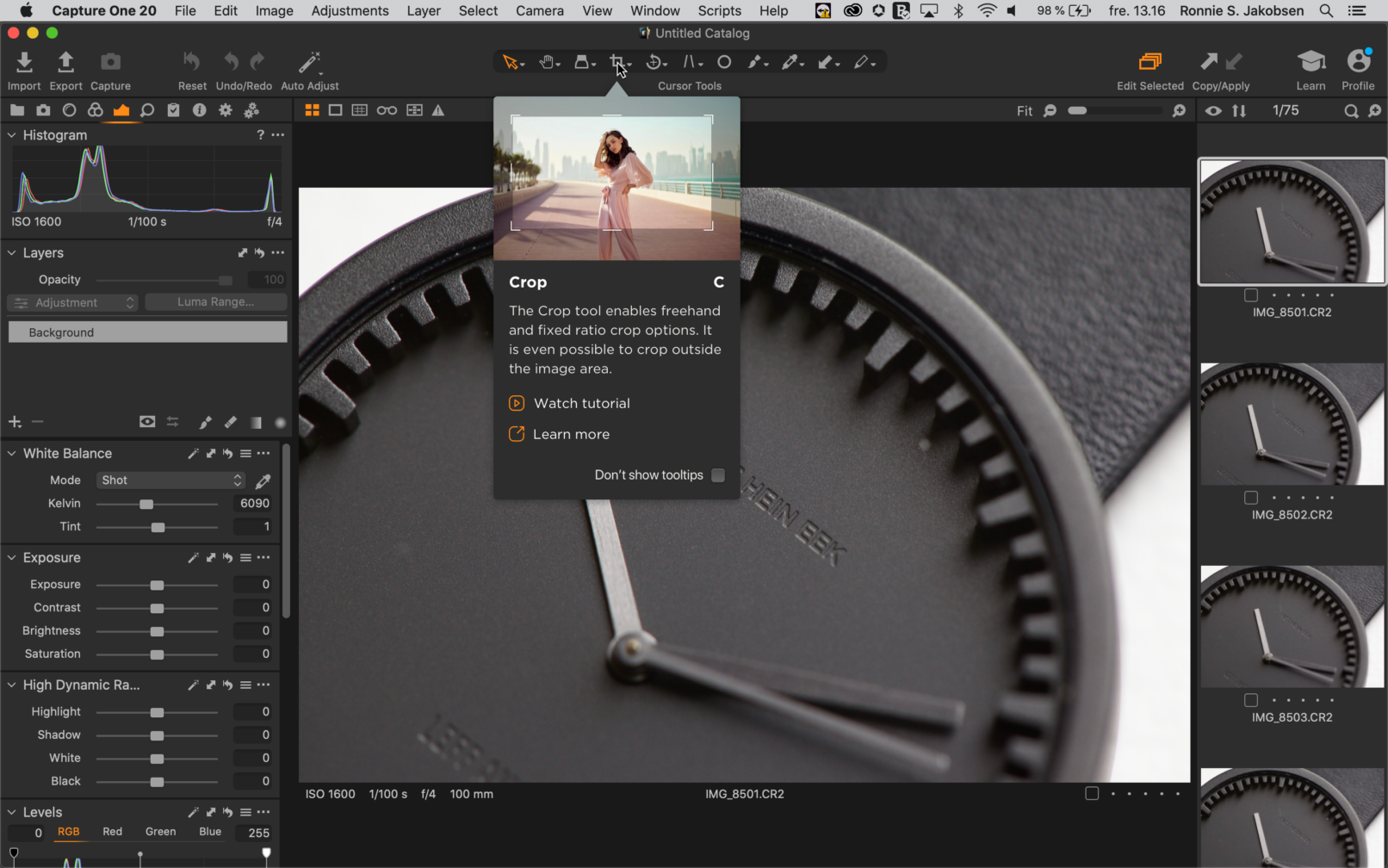Image resolution: width=1388 pixels, height=868 pixels.
Task: Pick white balance with eyedropper icon
Action: coord(263,480)
